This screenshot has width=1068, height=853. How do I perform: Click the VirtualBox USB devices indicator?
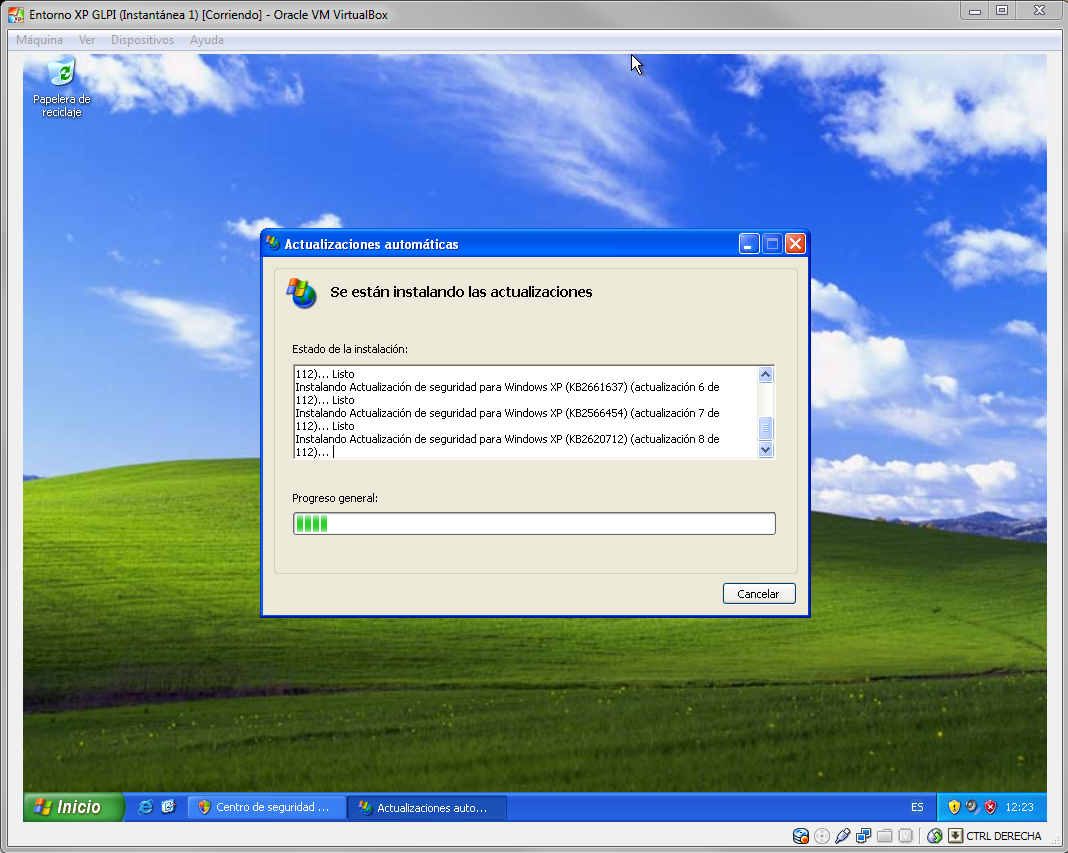[843, 836]
